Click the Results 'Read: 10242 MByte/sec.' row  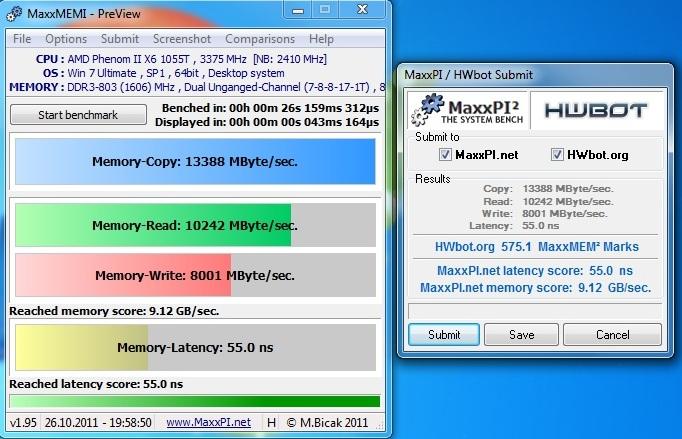[x=548, y=202]
